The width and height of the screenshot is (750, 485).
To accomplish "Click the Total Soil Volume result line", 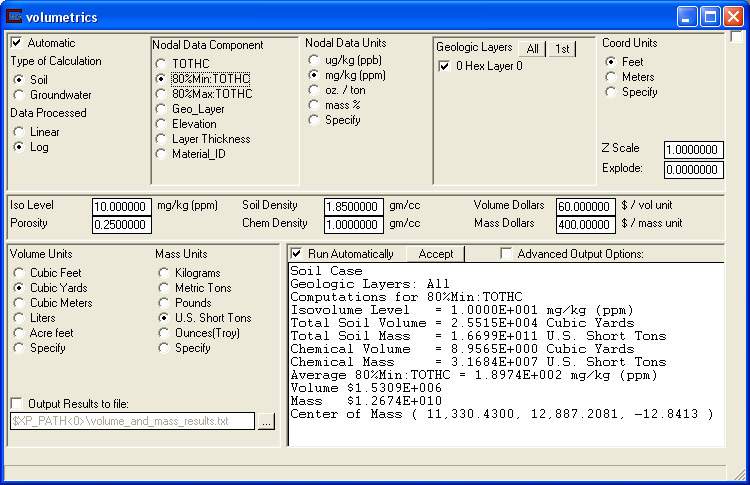I will (x=462, y=323).
